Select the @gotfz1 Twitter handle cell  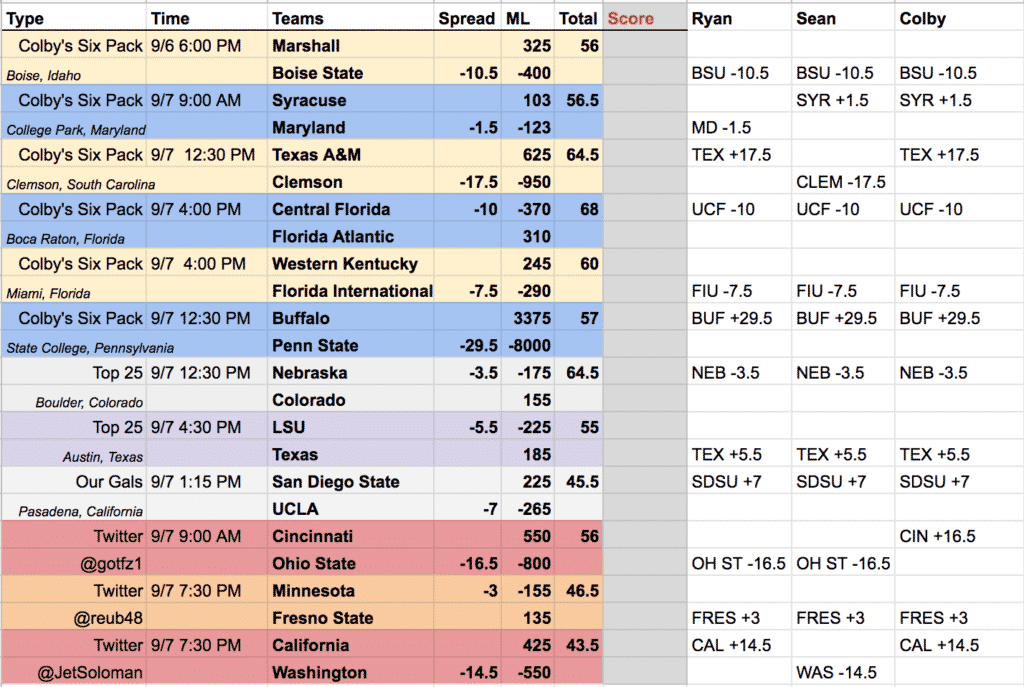(x=74, y=564)
